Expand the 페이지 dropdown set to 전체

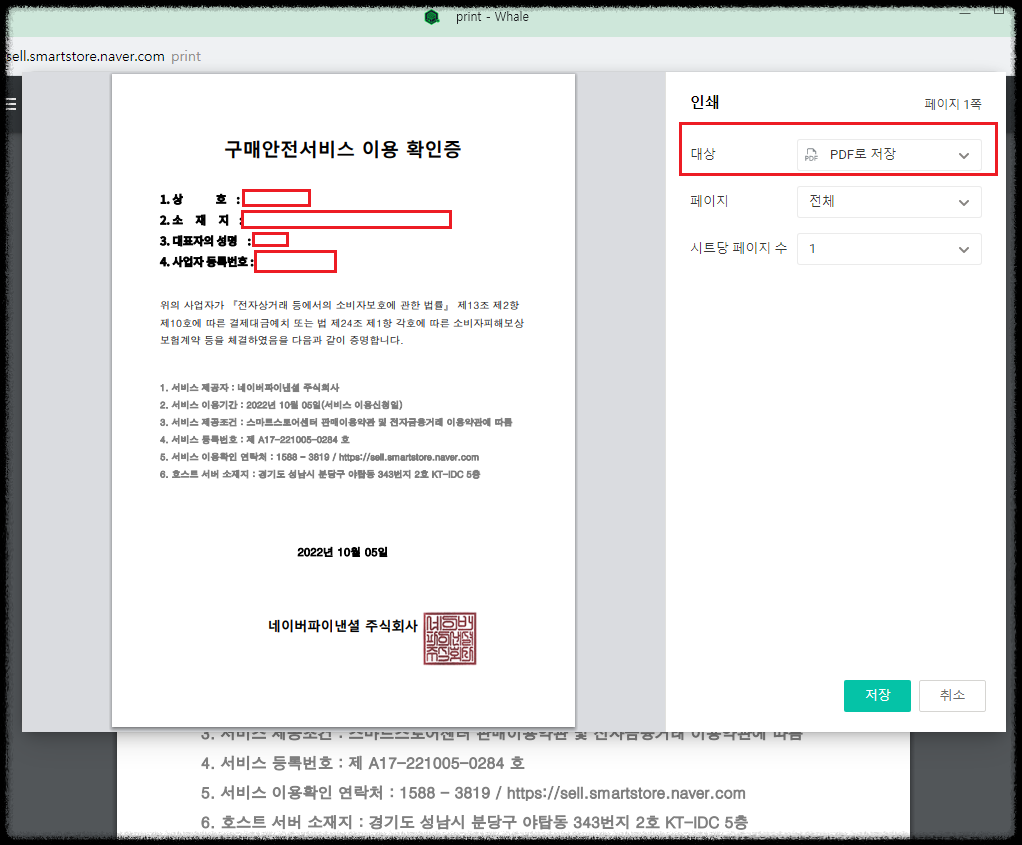[x=889, y=201]
